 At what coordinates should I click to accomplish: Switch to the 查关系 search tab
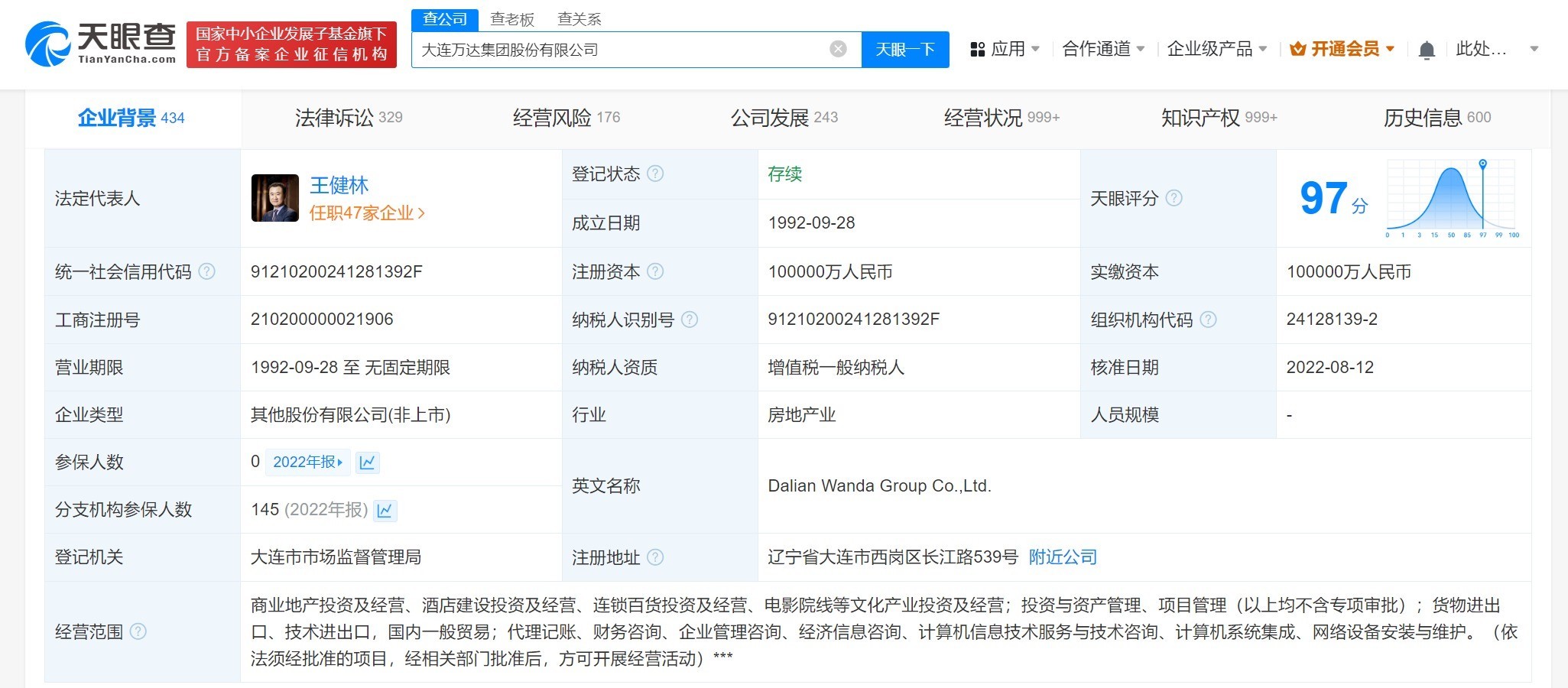click(579, 19)
